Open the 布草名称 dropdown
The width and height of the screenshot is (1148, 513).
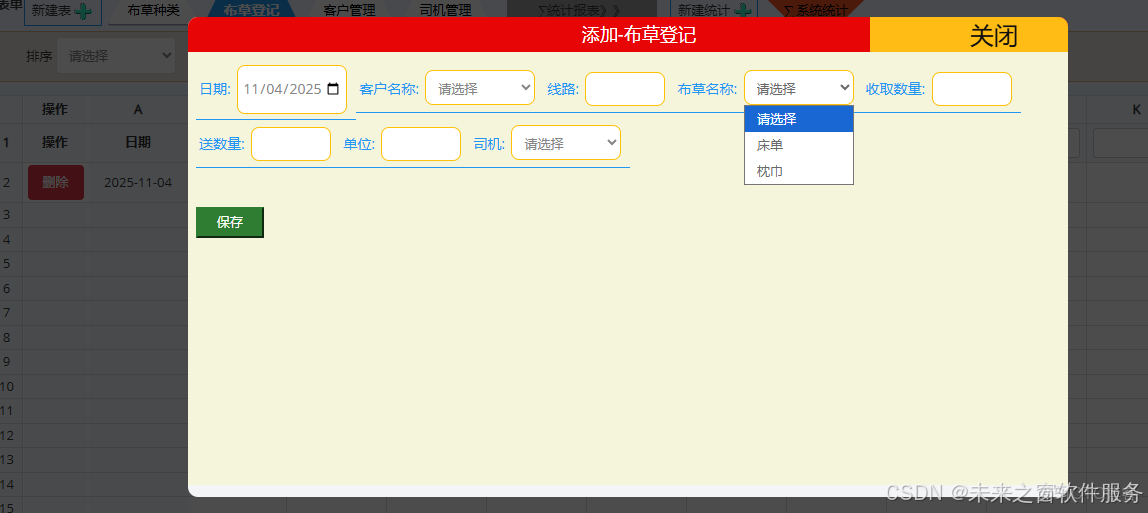click(x=799, y=88)
